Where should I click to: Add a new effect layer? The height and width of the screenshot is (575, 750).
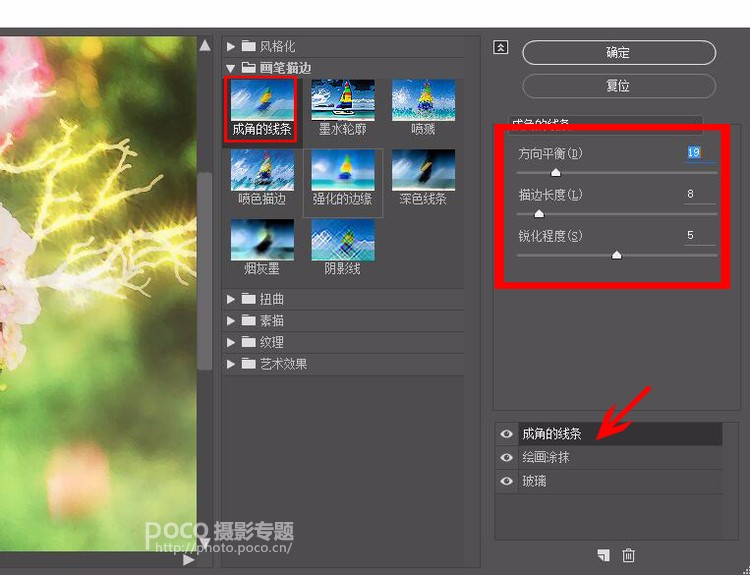[603, 555]
